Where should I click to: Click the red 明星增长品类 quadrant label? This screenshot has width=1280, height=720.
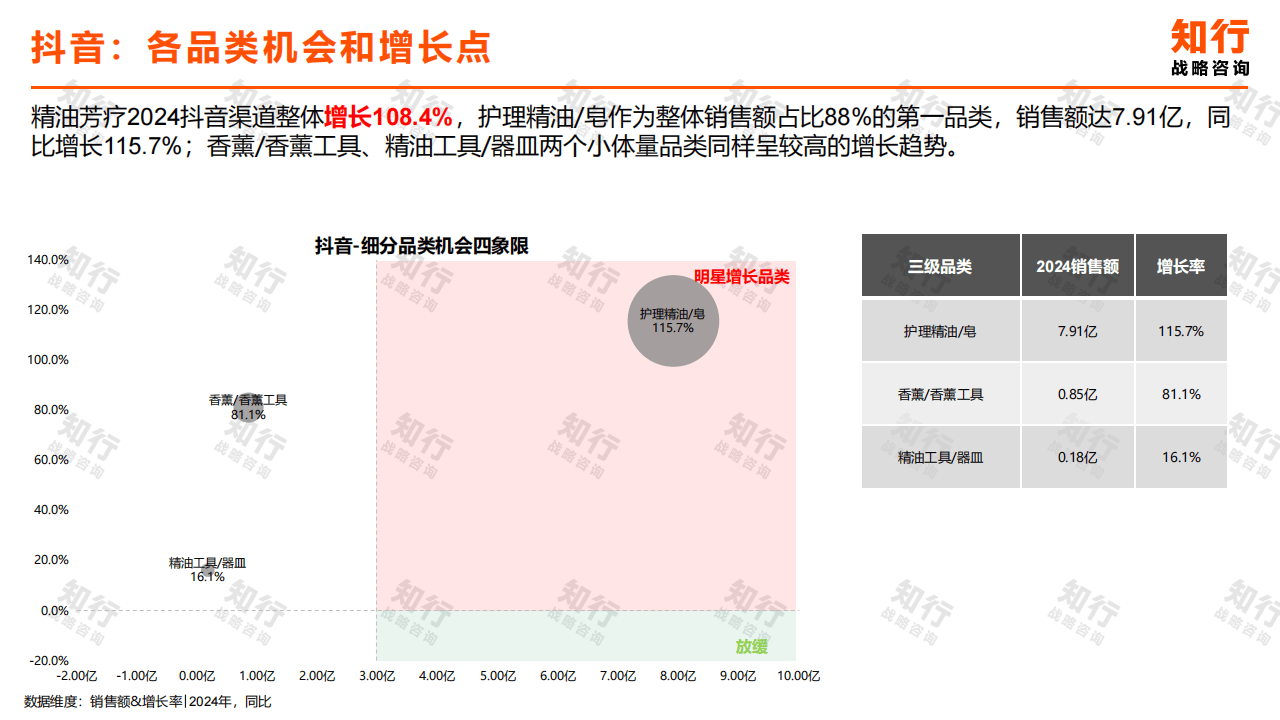click(x=742, y=277)
